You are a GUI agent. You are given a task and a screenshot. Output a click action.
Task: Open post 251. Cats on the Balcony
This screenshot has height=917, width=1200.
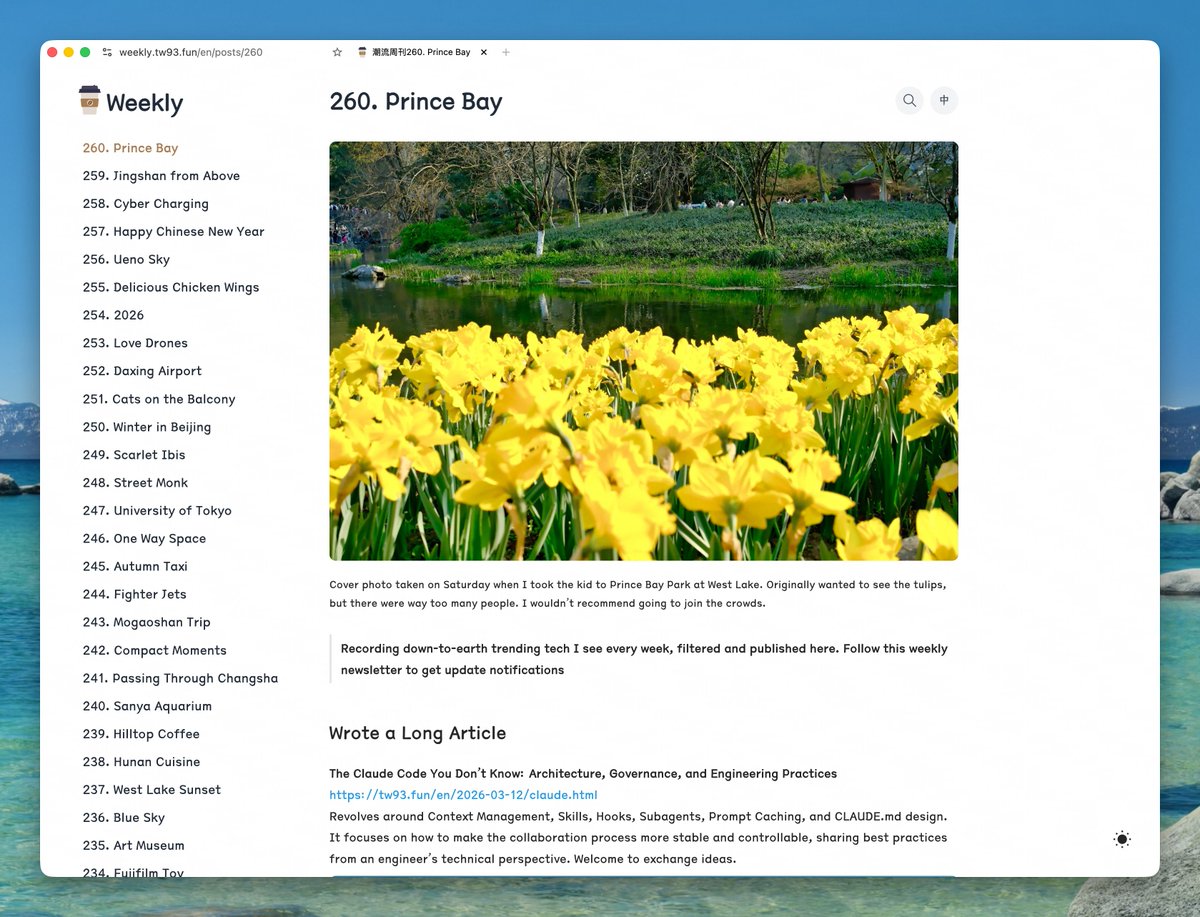click(159, 399)
